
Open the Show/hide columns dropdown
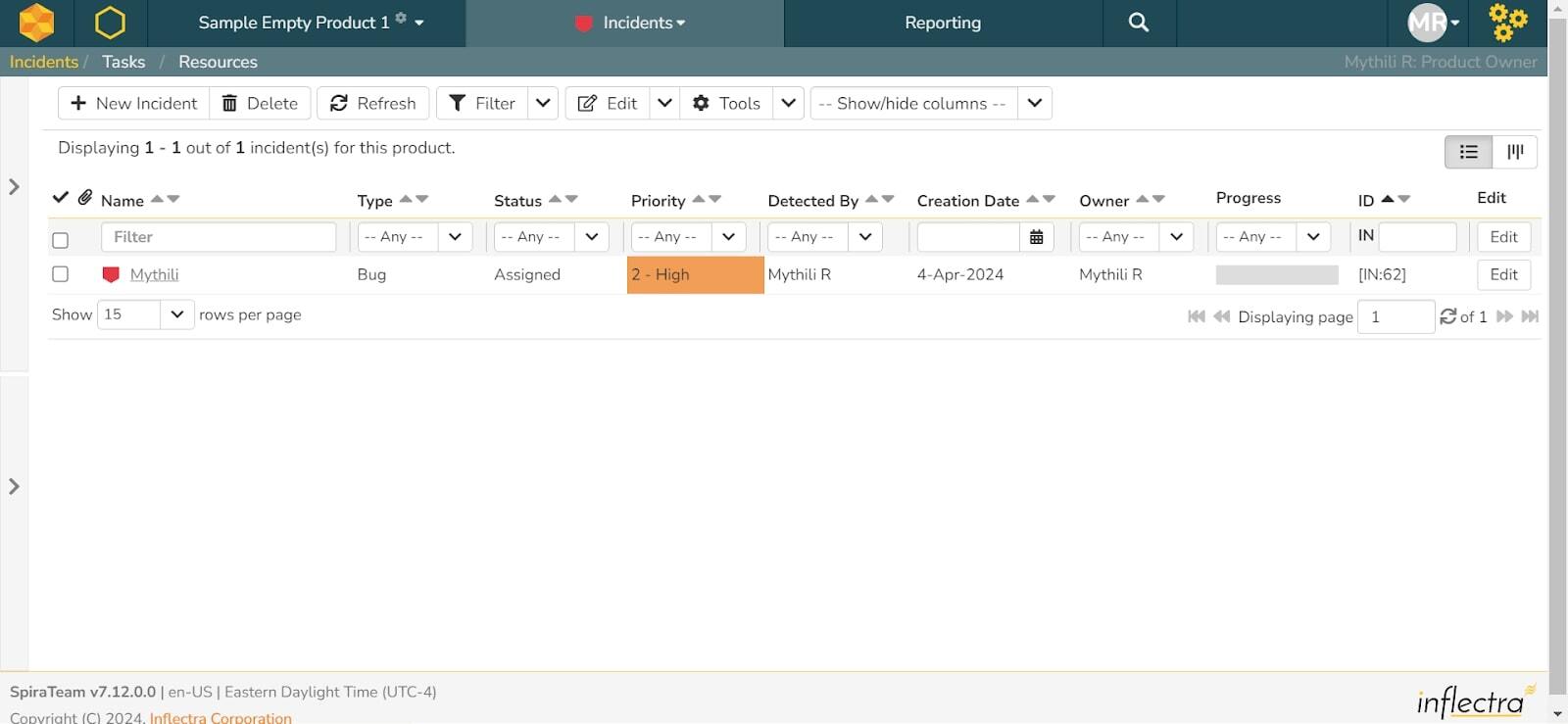[x=931, y=103]
